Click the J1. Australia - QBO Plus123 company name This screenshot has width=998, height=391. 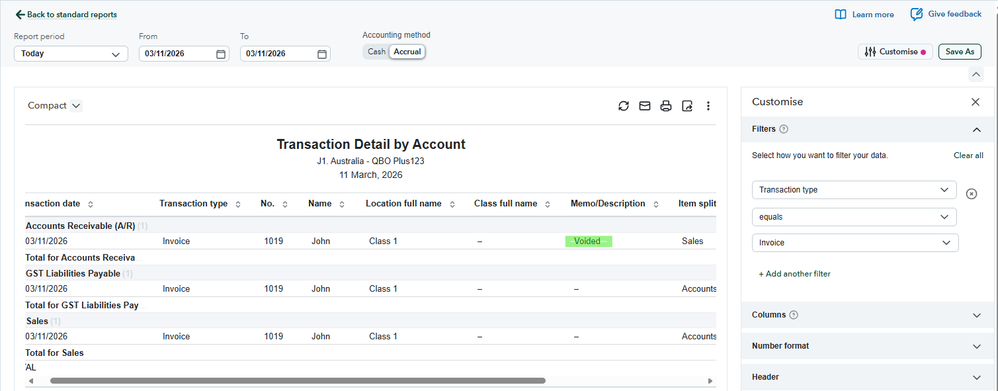(370, 161)
